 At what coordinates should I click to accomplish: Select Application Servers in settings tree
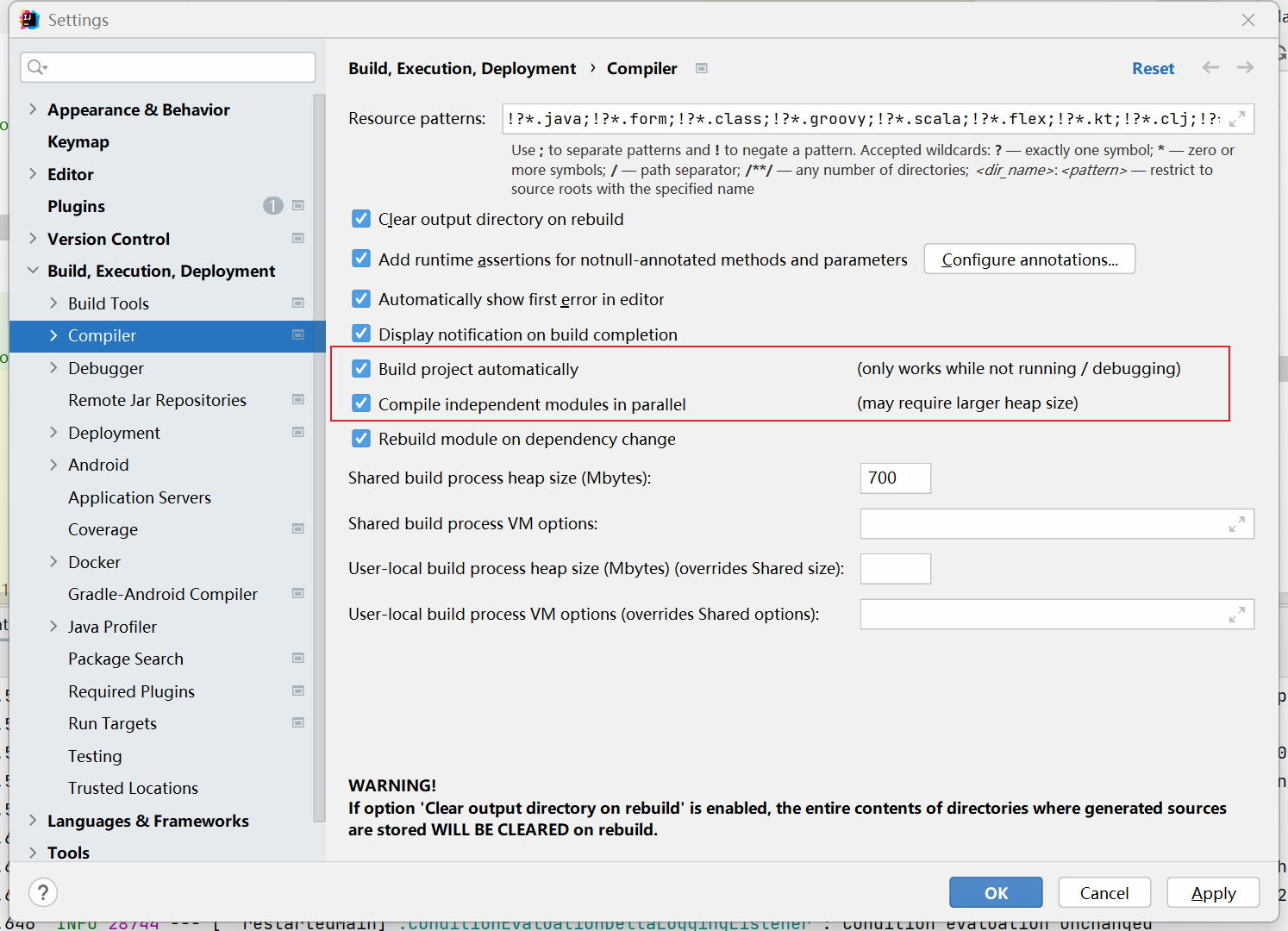140,497
